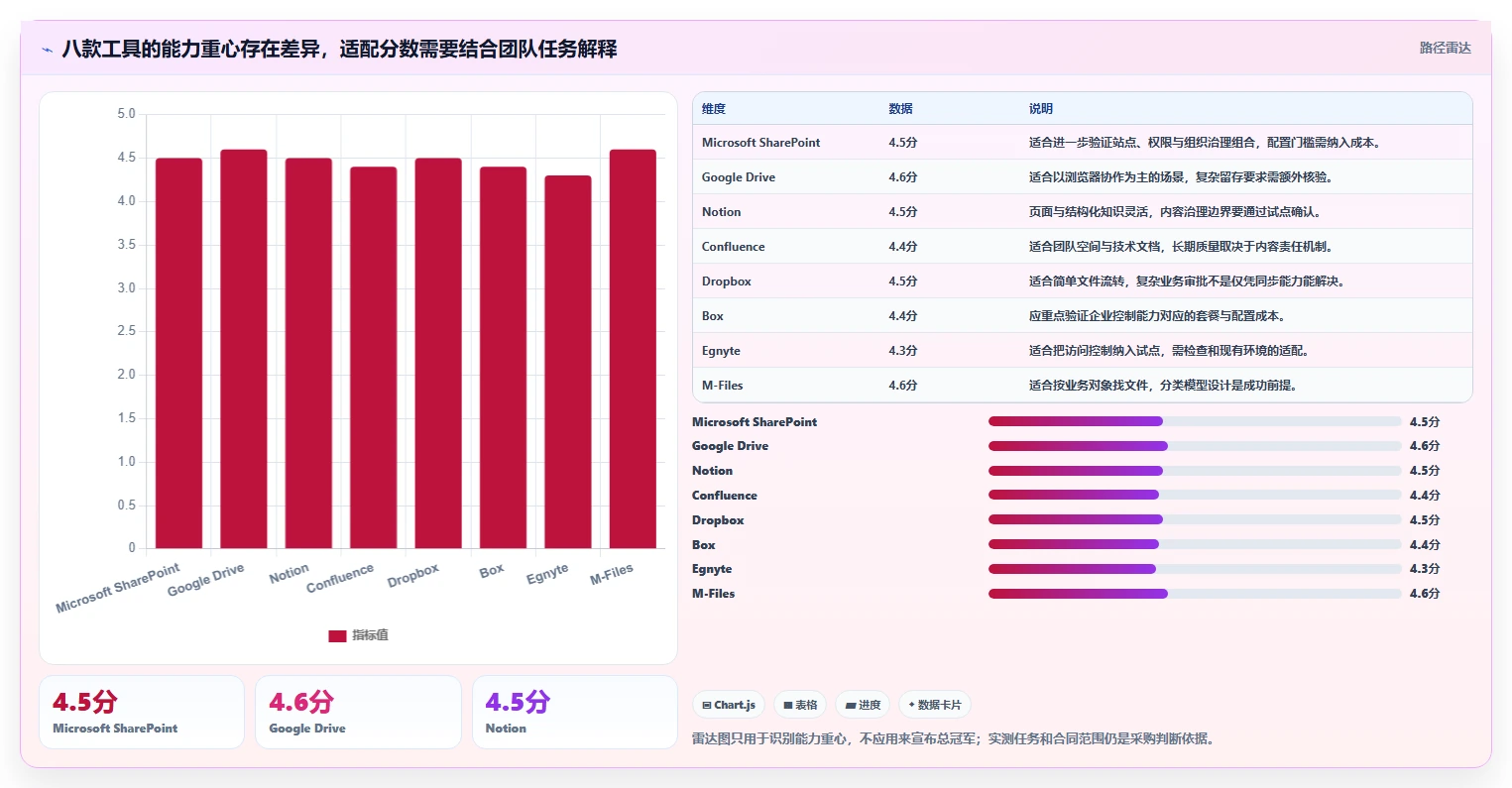This screenshot has height=788, width=1512.
Task: Select the Confluence table row name
Action: tap(733, 247)
